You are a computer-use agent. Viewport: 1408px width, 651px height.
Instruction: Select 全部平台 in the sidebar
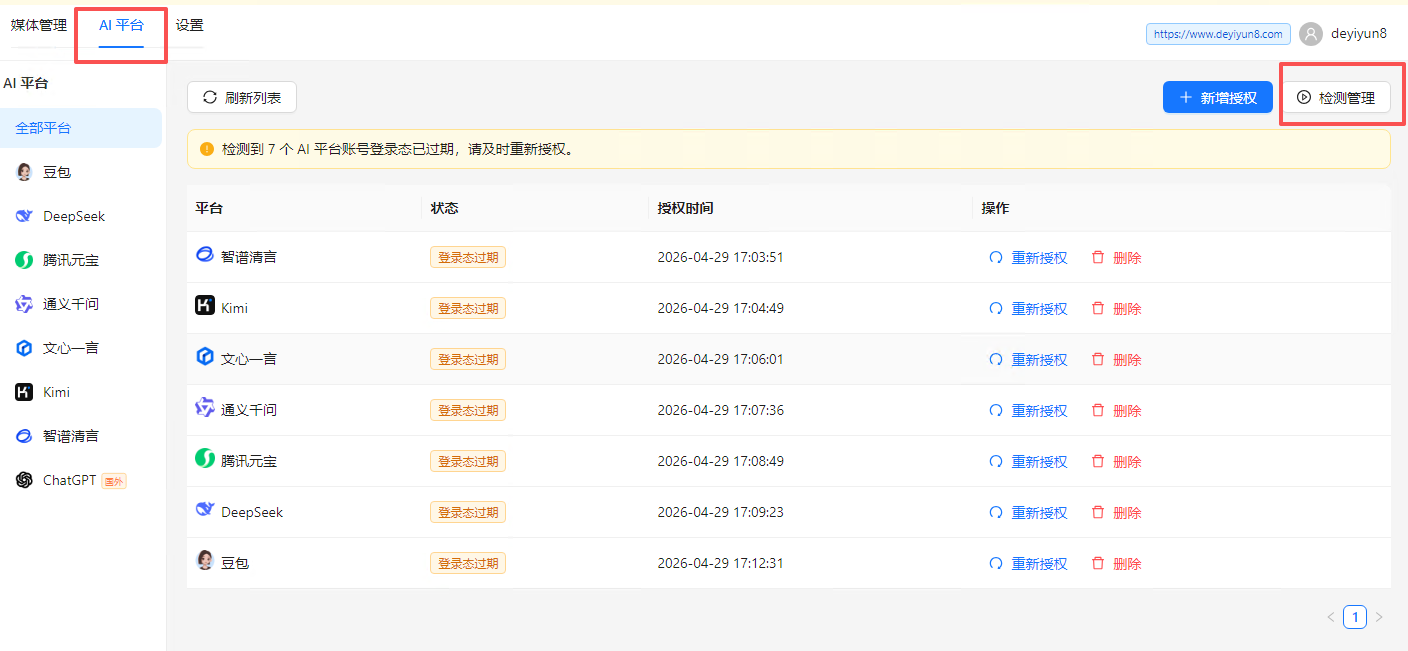point(81,128)
